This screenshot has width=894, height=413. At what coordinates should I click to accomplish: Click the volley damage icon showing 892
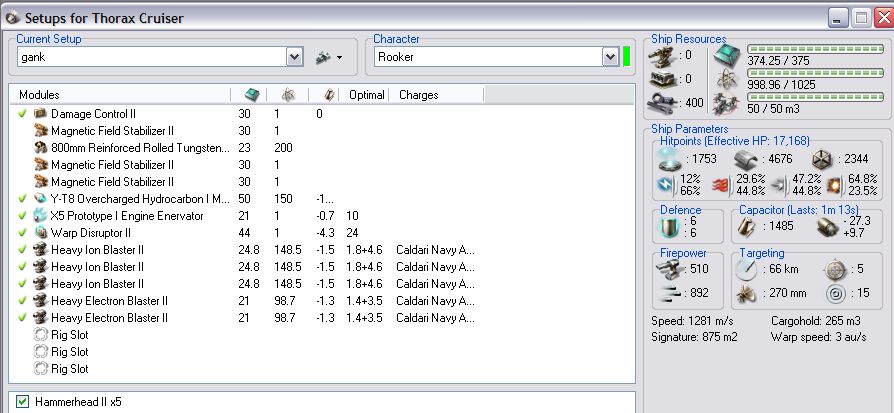[x=669, y=293]
